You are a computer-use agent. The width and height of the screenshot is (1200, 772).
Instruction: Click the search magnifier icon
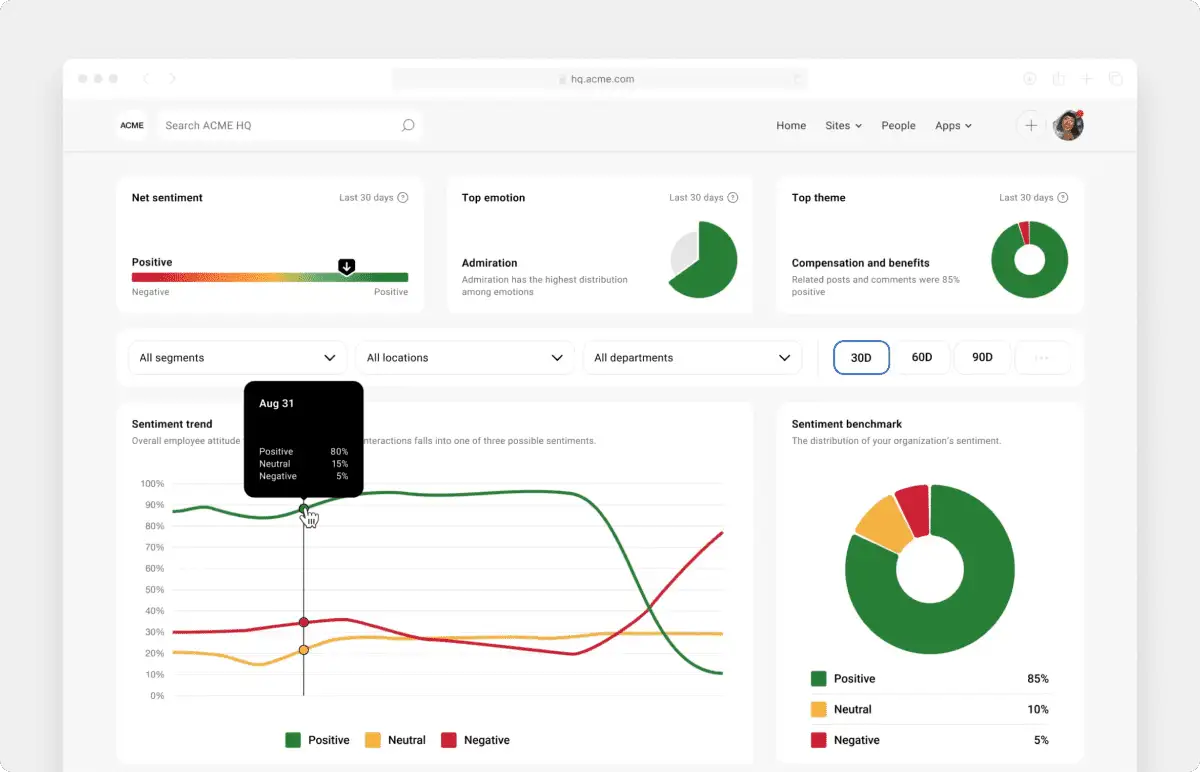[408, 125]
